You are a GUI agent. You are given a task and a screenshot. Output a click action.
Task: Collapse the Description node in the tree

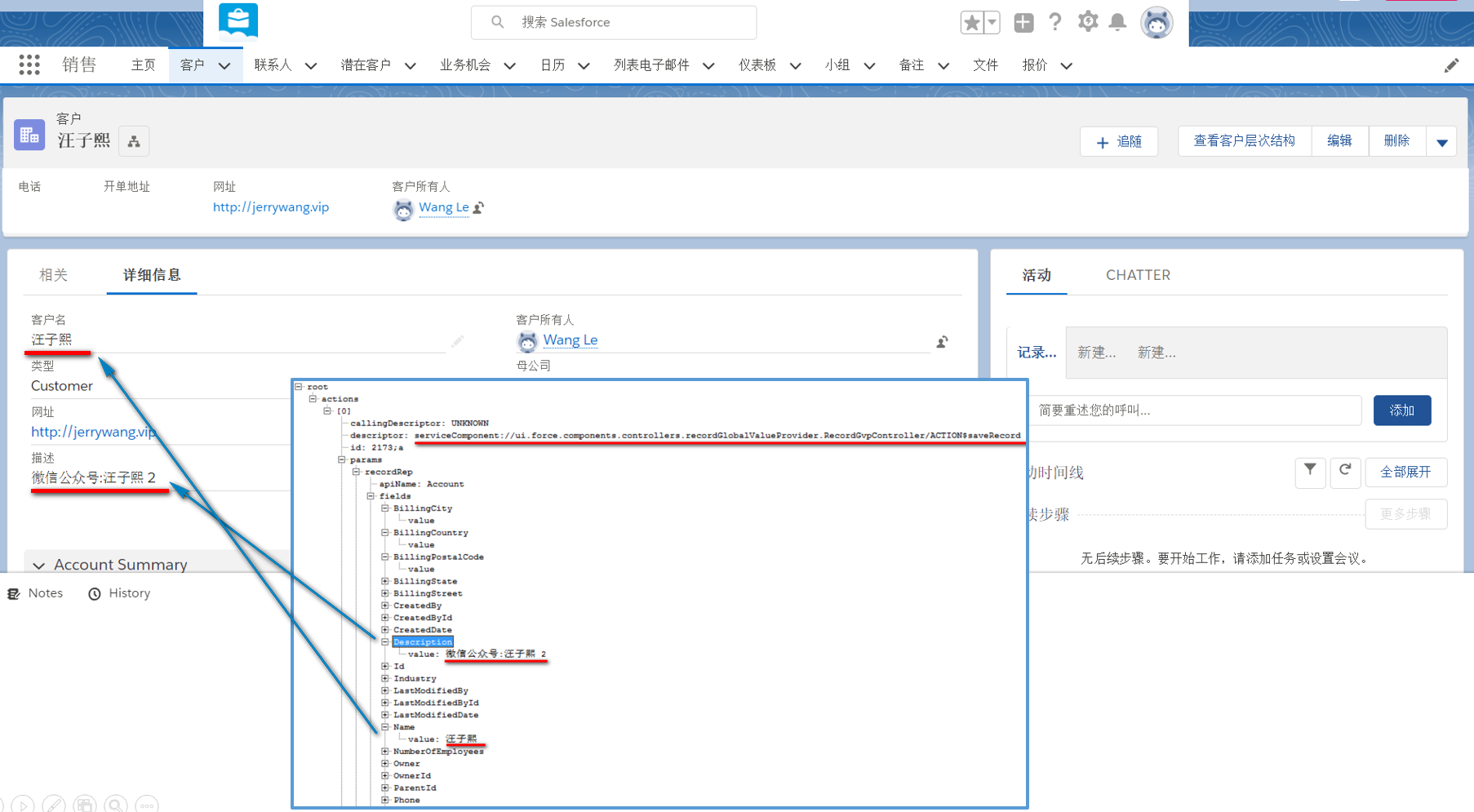point(385,642)
